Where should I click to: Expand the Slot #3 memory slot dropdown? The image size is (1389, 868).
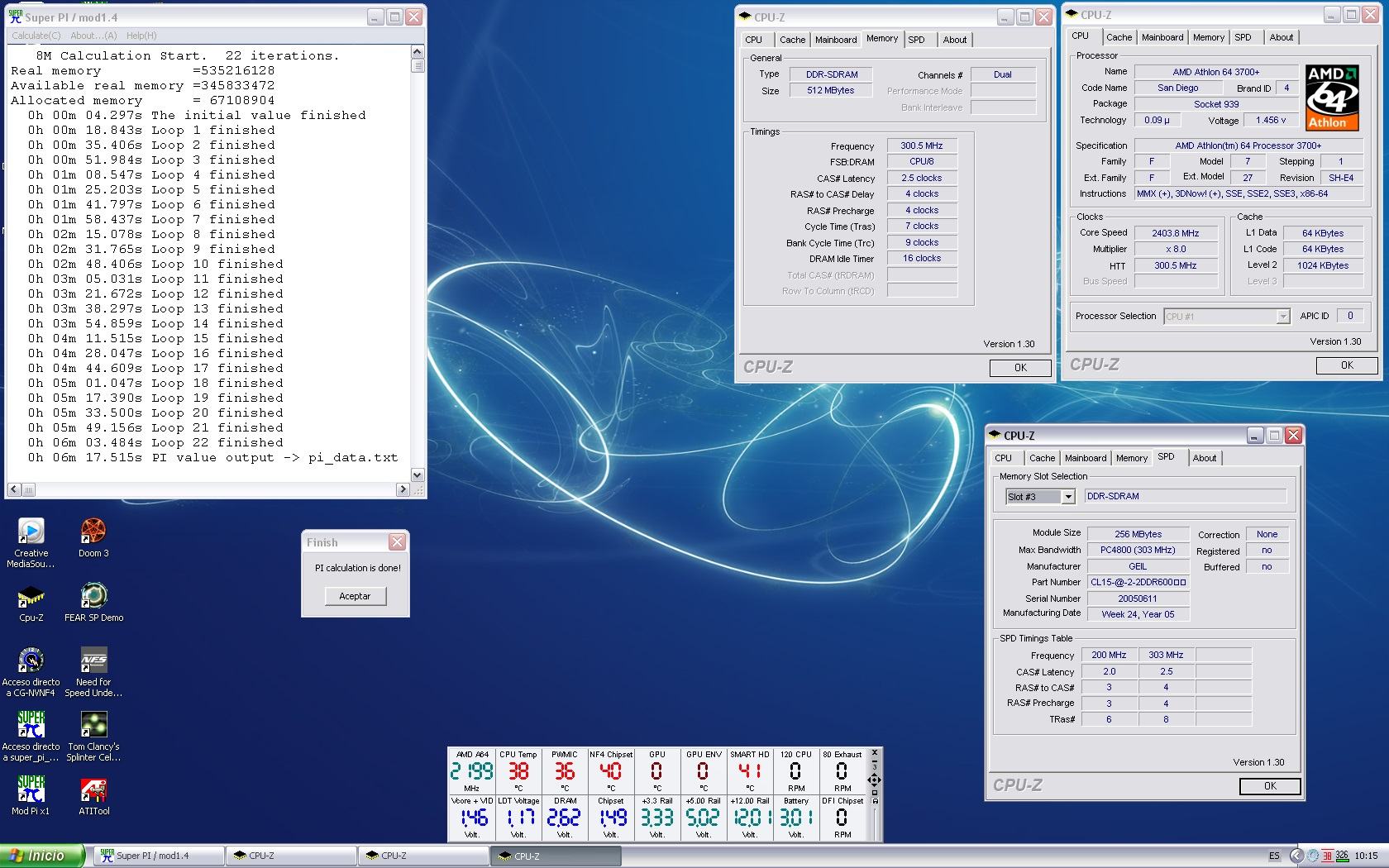1067,497
